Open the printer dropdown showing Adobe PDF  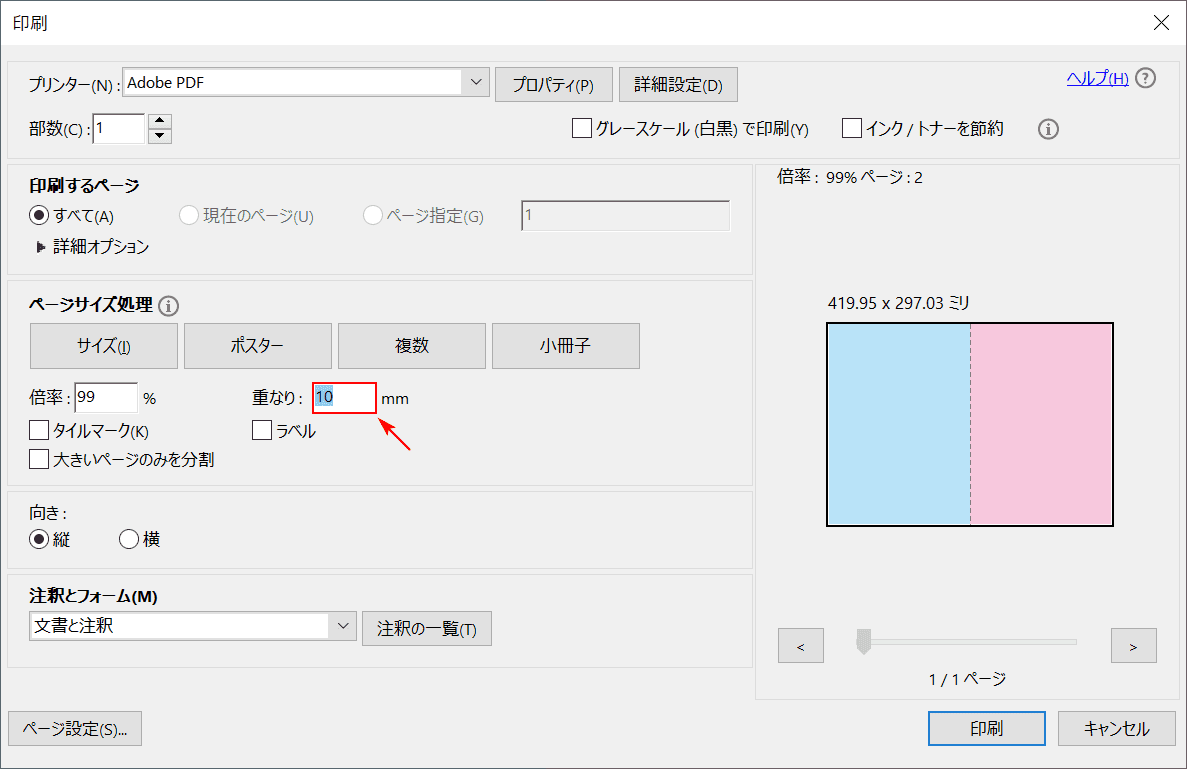tap(306, 83)
